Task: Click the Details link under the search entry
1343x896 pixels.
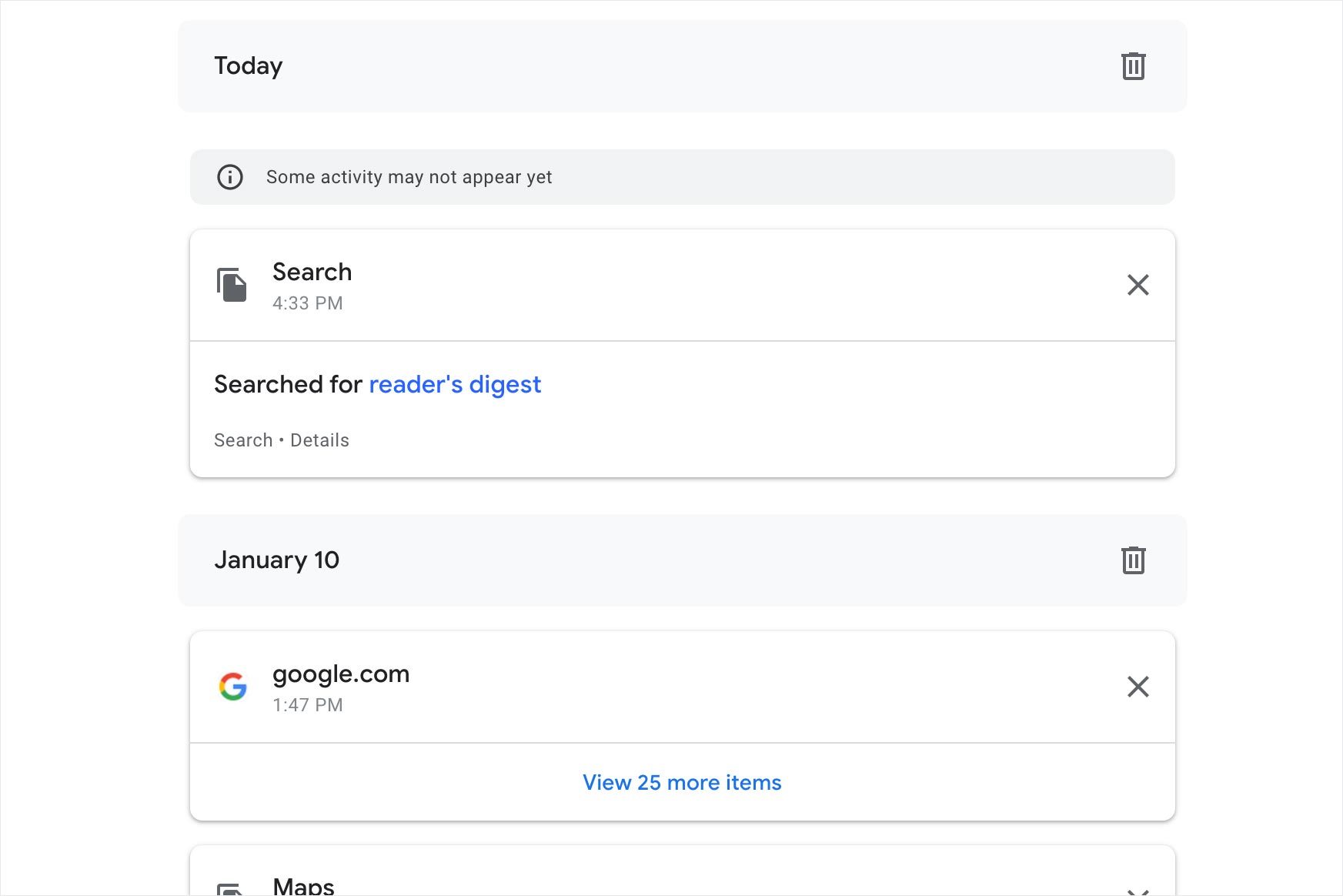Action: (319, 440)
